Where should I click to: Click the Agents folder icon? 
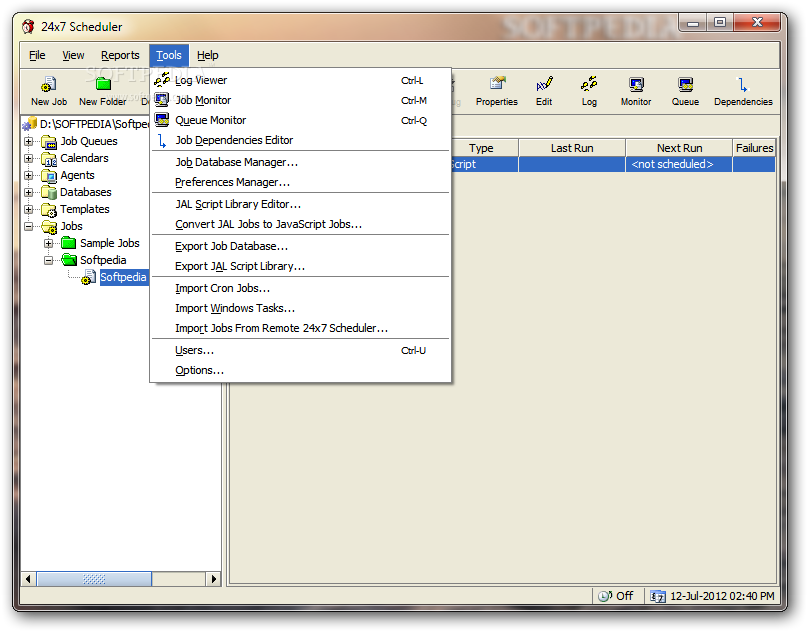[x=49, y=175]
